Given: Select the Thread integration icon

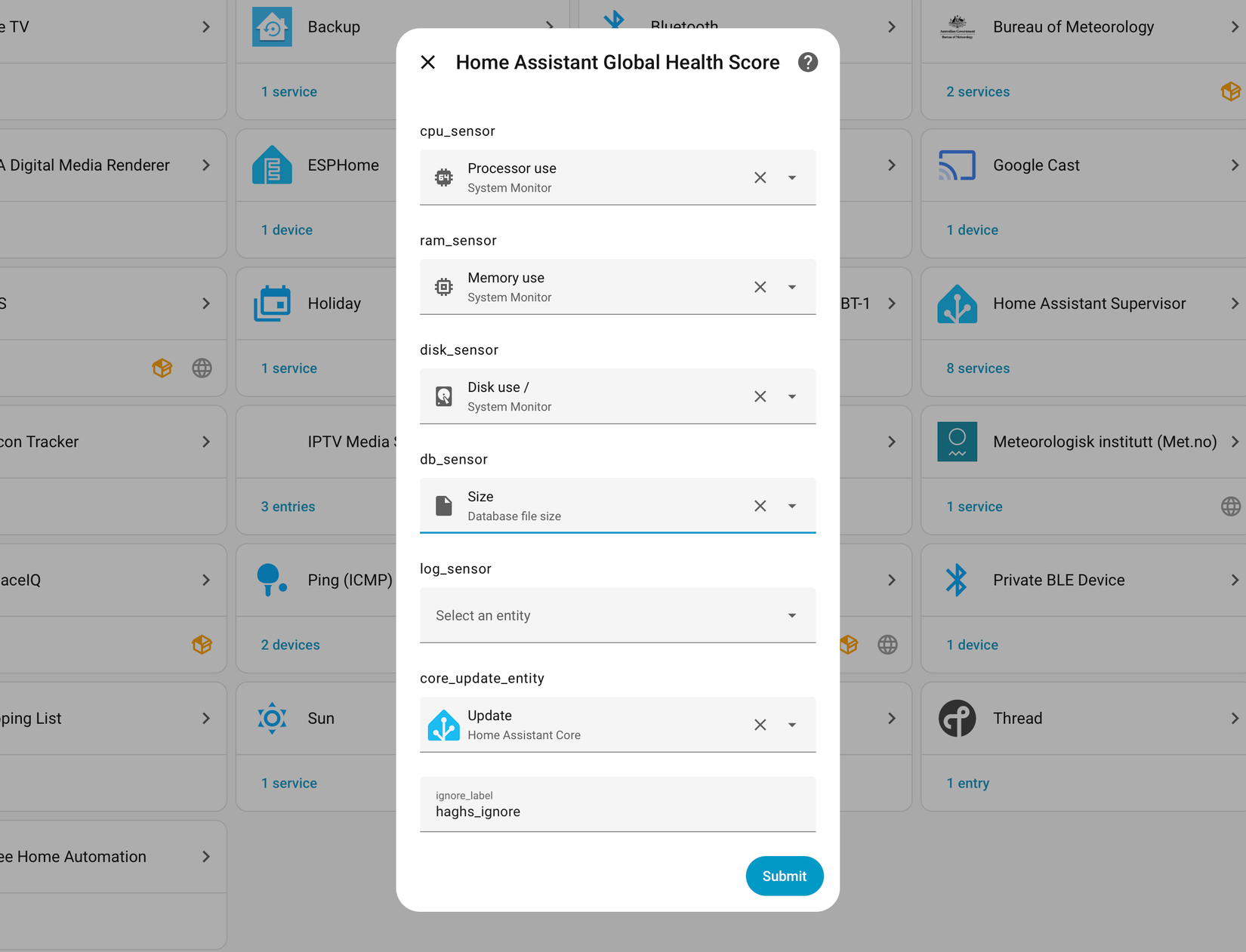Looking at the screenshot, I should pos(957,718).
